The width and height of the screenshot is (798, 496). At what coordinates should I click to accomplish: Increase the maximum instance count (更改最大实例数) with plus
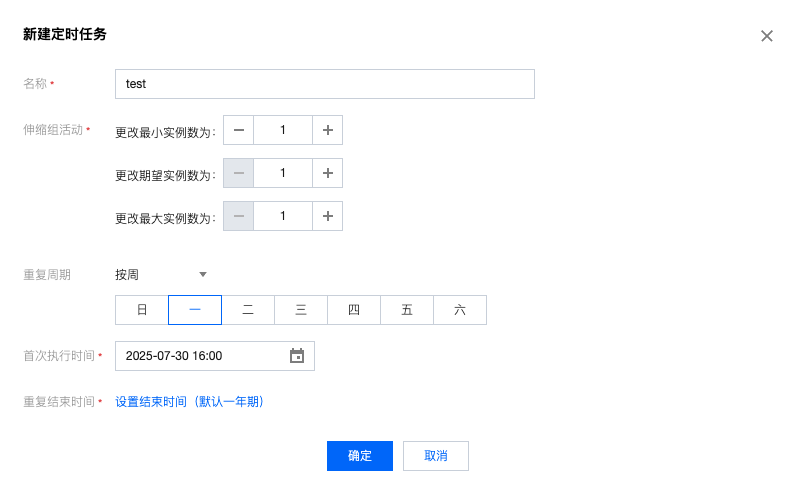click(328, 216)
